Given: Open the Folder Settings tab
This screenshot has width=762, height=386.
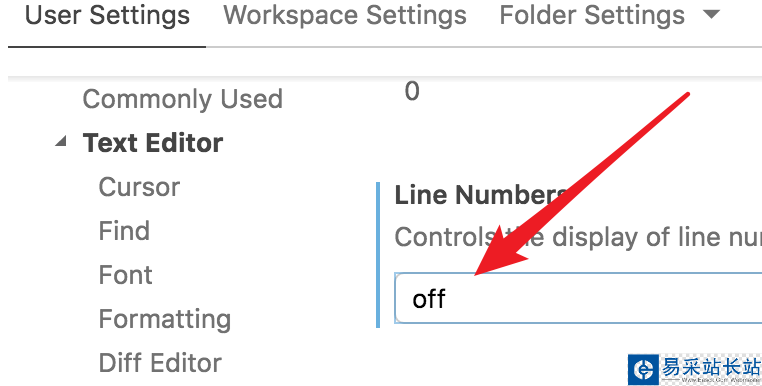Looking at the screenshot, I should coord(592,16).
